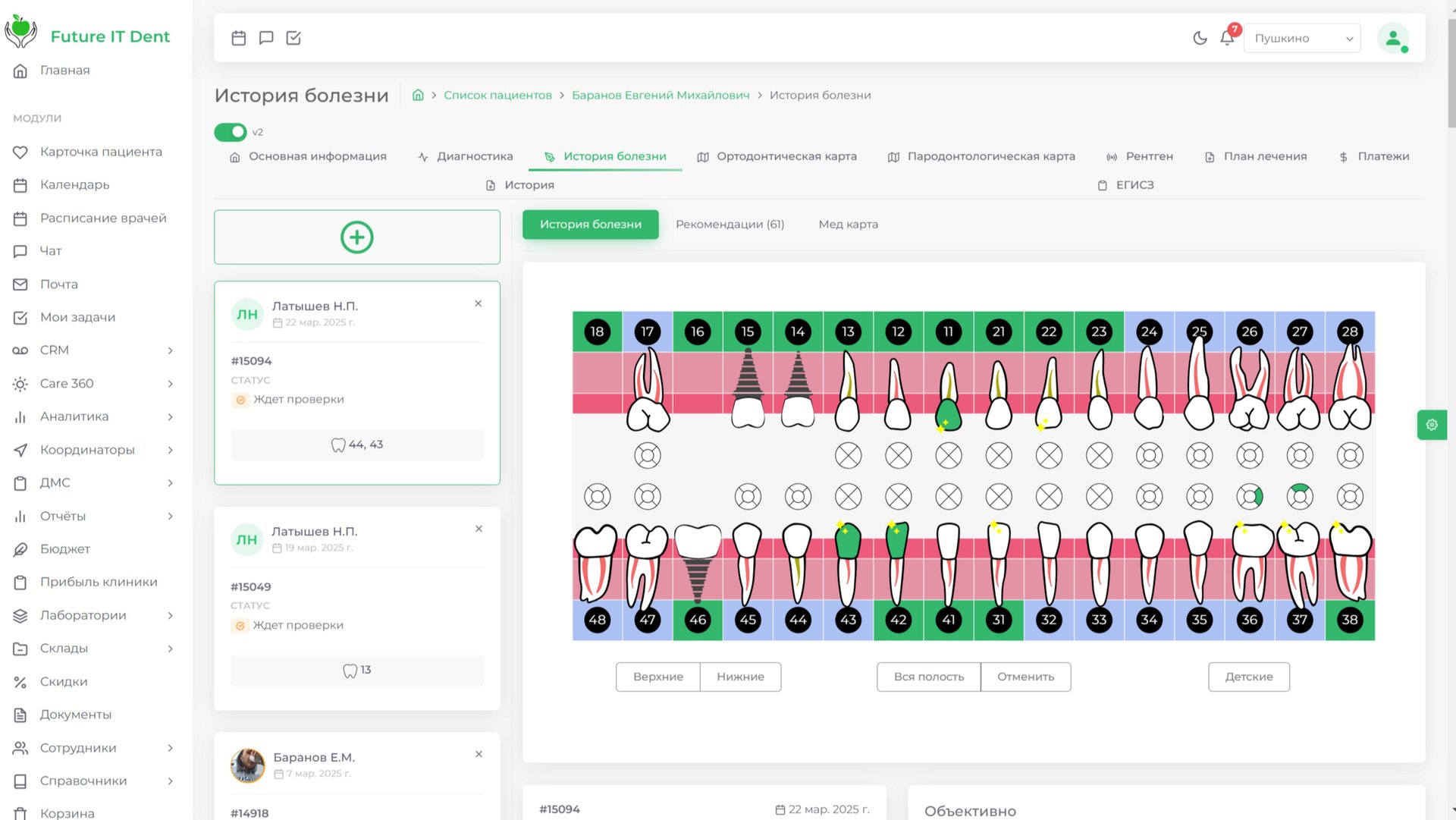Click the Вся полость button

928,677
